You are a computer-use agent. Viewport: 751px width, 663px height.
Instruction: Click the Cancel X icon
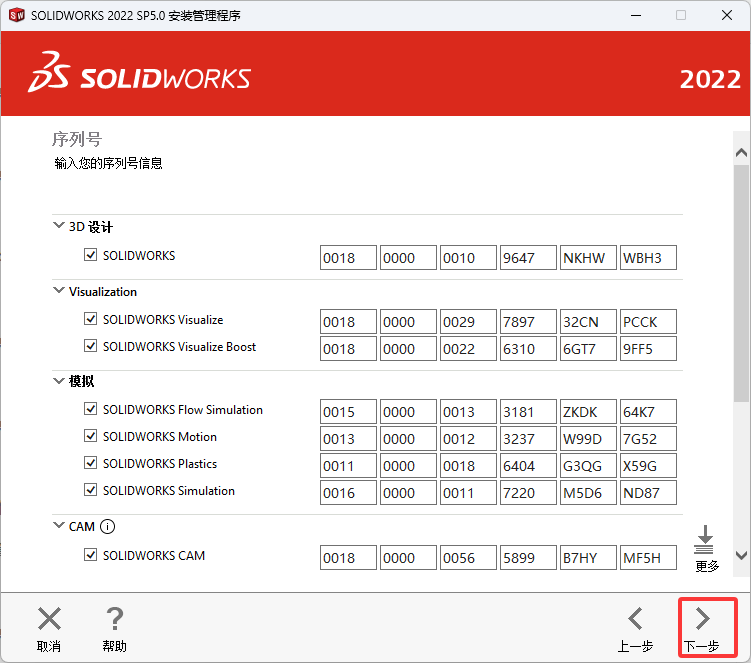coord(49,618)
